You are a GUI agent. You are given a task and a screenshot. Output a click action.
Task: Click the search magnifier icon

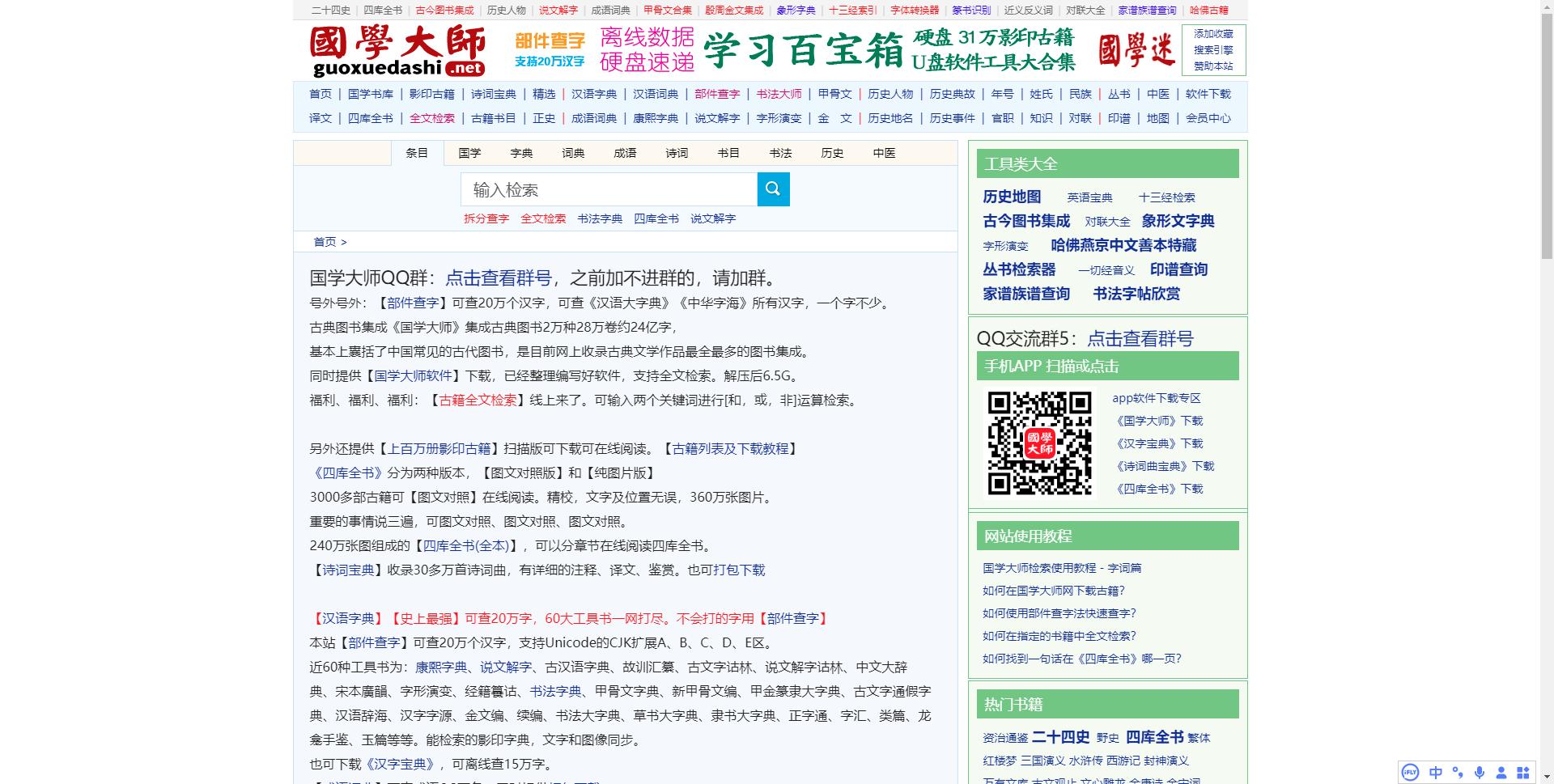(x=773, y=189)
